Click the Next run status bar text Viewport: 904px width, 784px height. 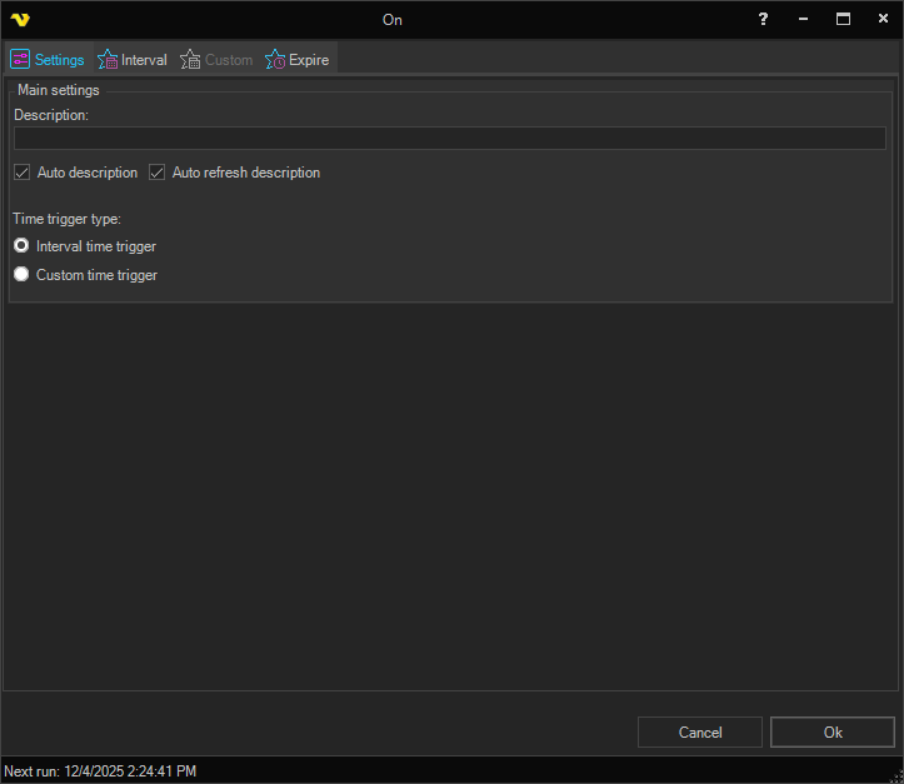pos(100,771)
